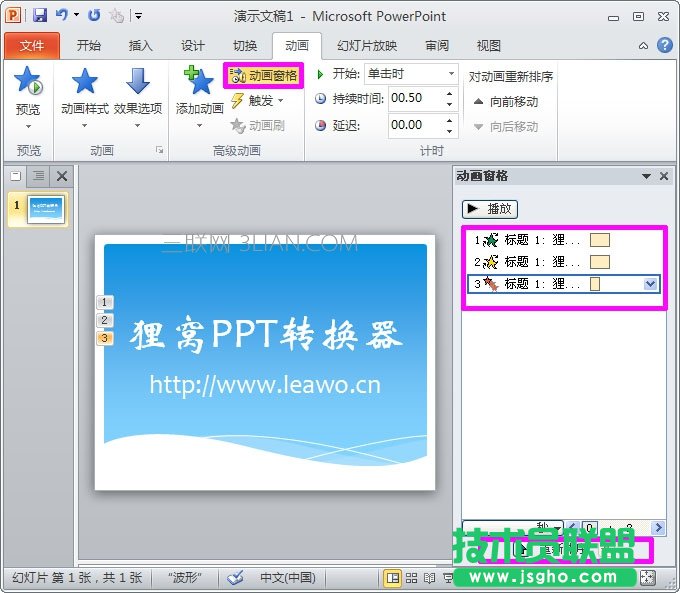Click the 播放 (Play) button
This screenshot has width=680, height=593.
490,209
